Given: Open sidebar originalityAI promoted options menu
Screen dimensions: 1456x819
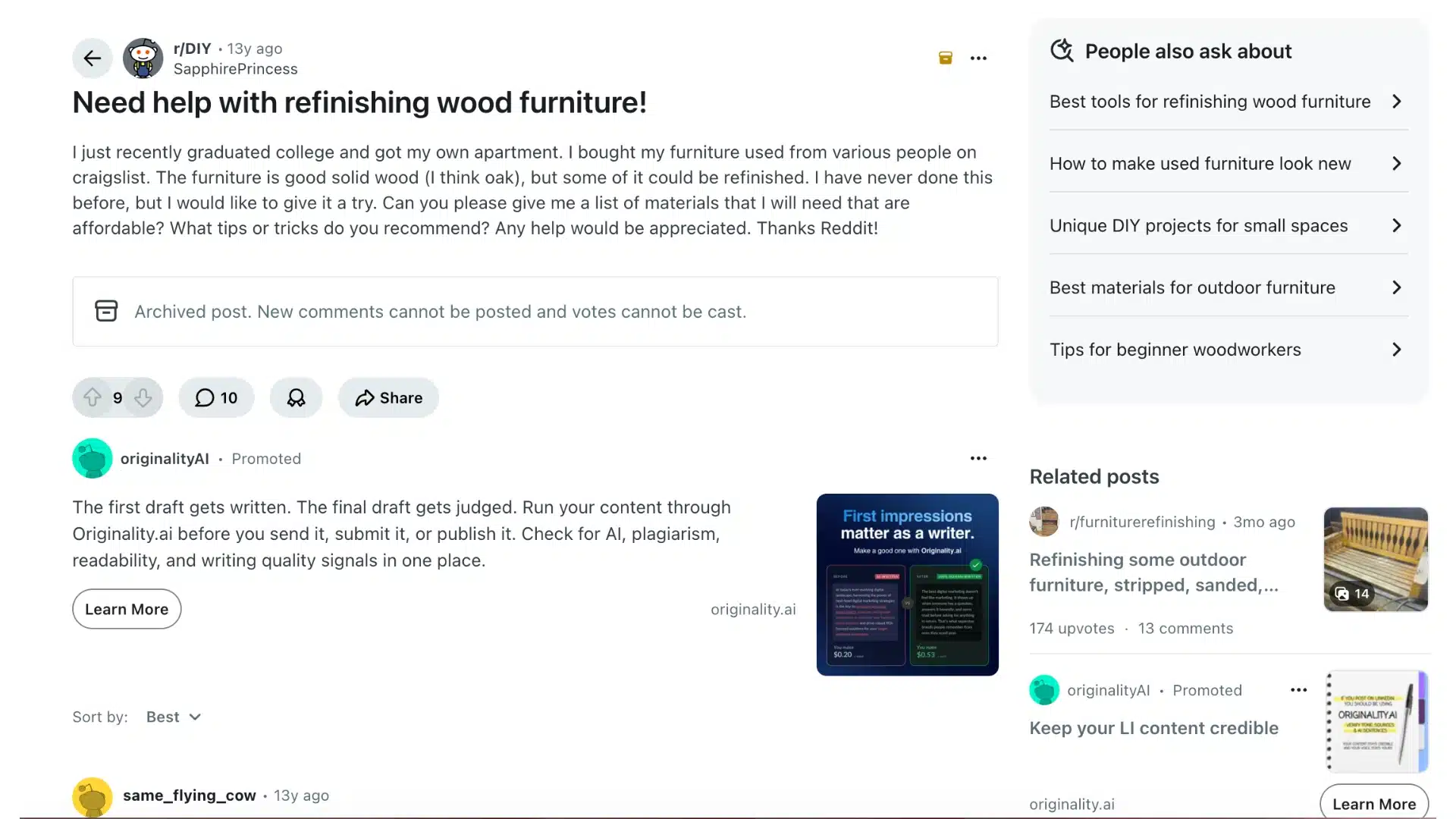Looking at the screenshot, I should pyautogui.click(x=1298, y=690).
